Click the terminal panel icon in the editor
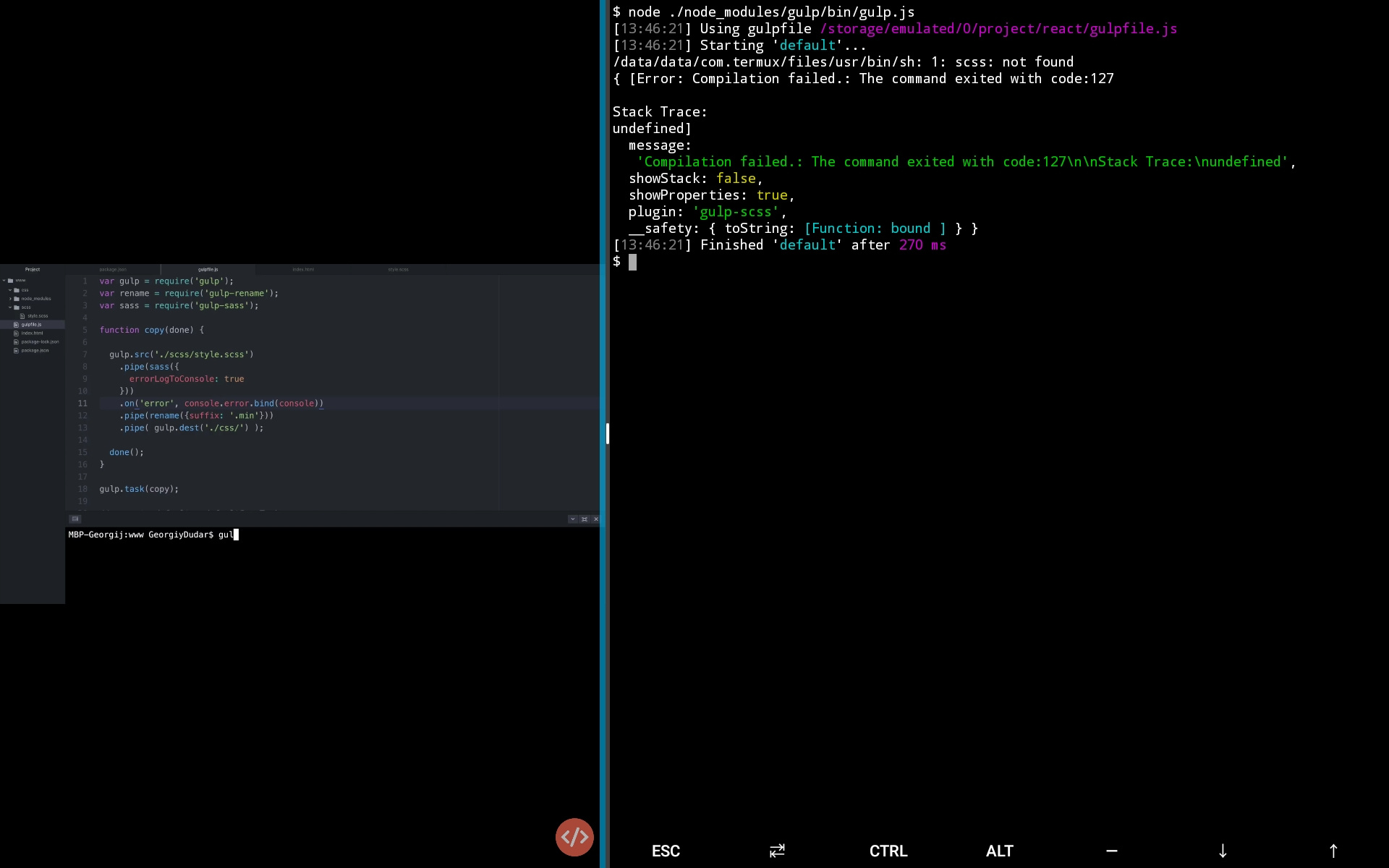This screenshot has width=1389, height=868. point(75,519)
